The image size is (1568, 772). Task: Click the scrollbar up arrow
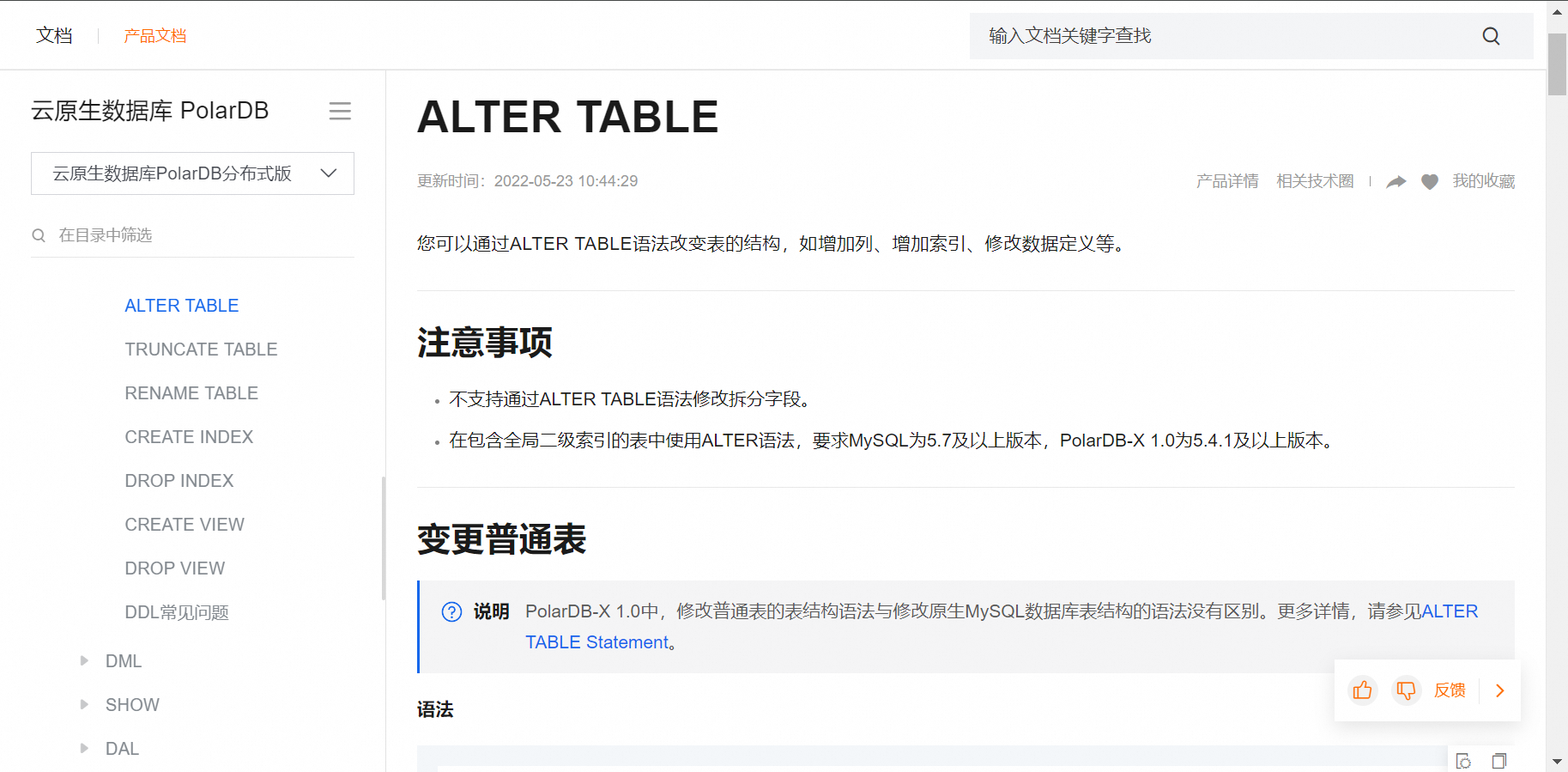tap(1557, 12)
